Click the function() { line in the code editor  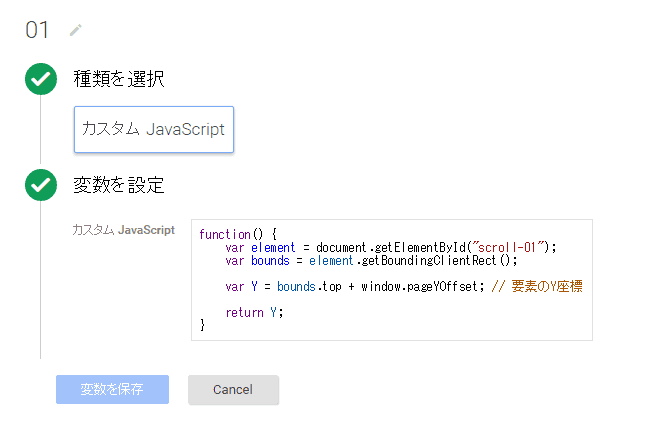click(x=238, y=234)
